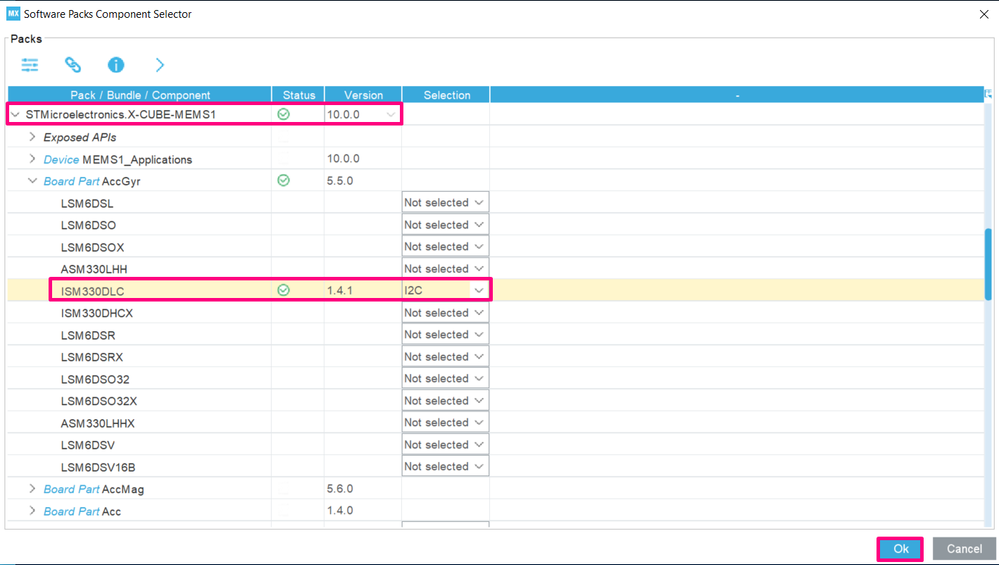Click the corner icon right of header bar

click(x=988, y=94)
